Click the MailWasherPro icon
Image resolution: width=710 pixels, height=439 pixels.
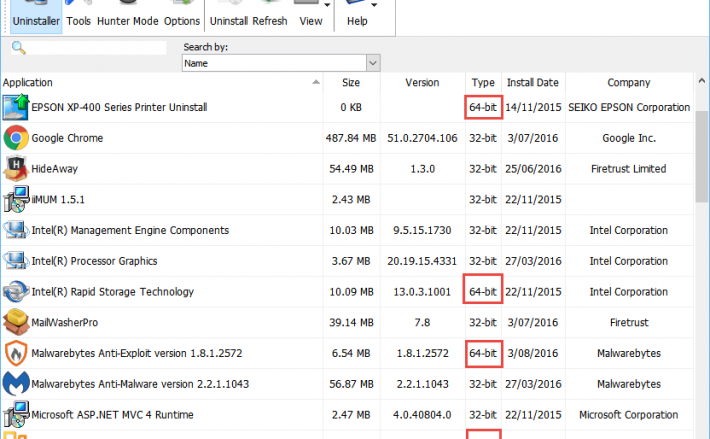(x=16, y=322)
